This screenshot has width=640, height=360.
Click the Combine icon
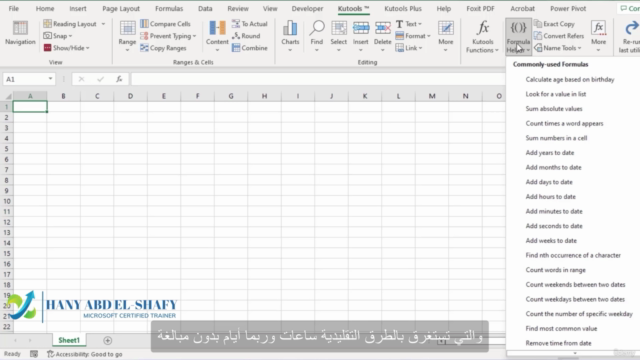click(x=236, y=48)
